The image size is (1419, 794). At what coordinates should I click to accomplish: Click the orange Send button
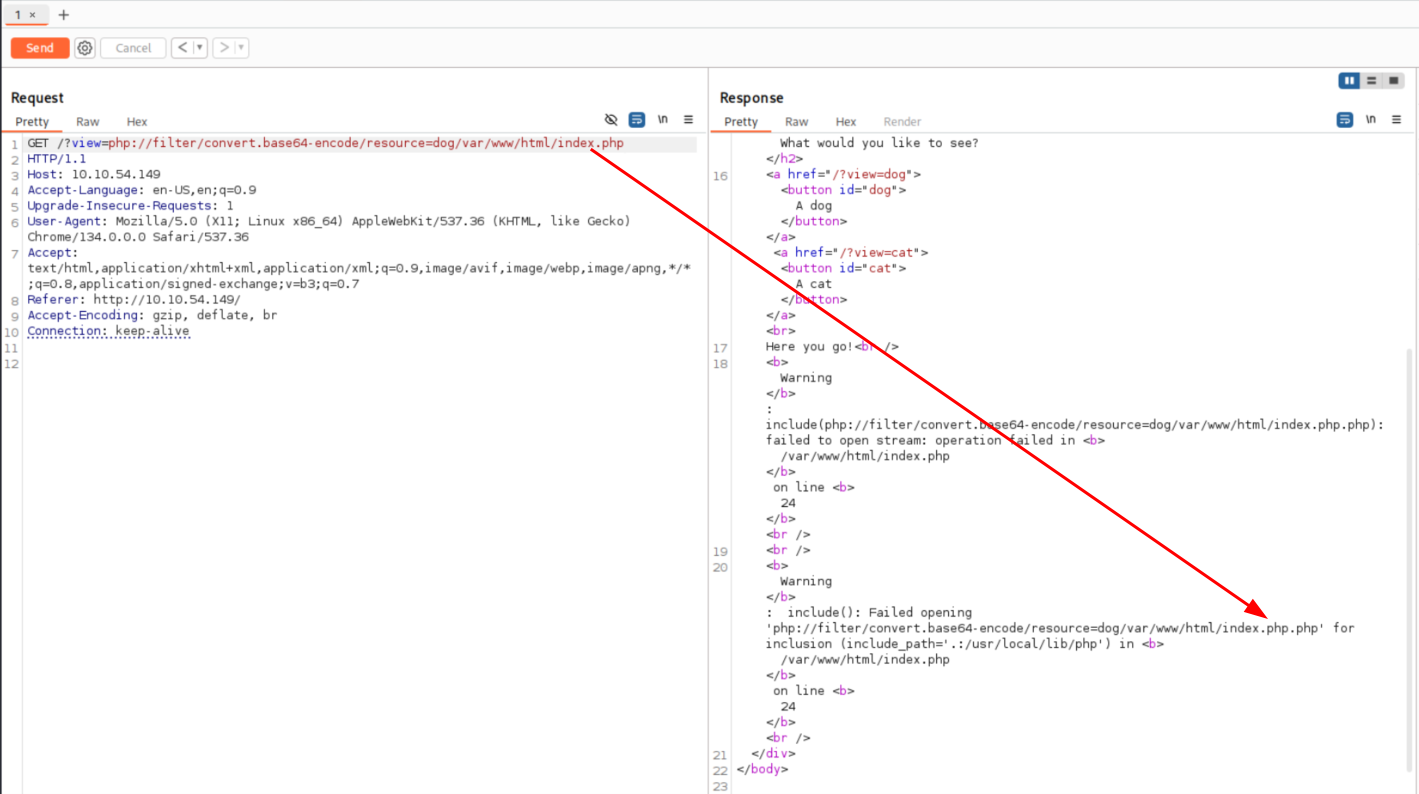pyautogui.click(x=40, y=48)
